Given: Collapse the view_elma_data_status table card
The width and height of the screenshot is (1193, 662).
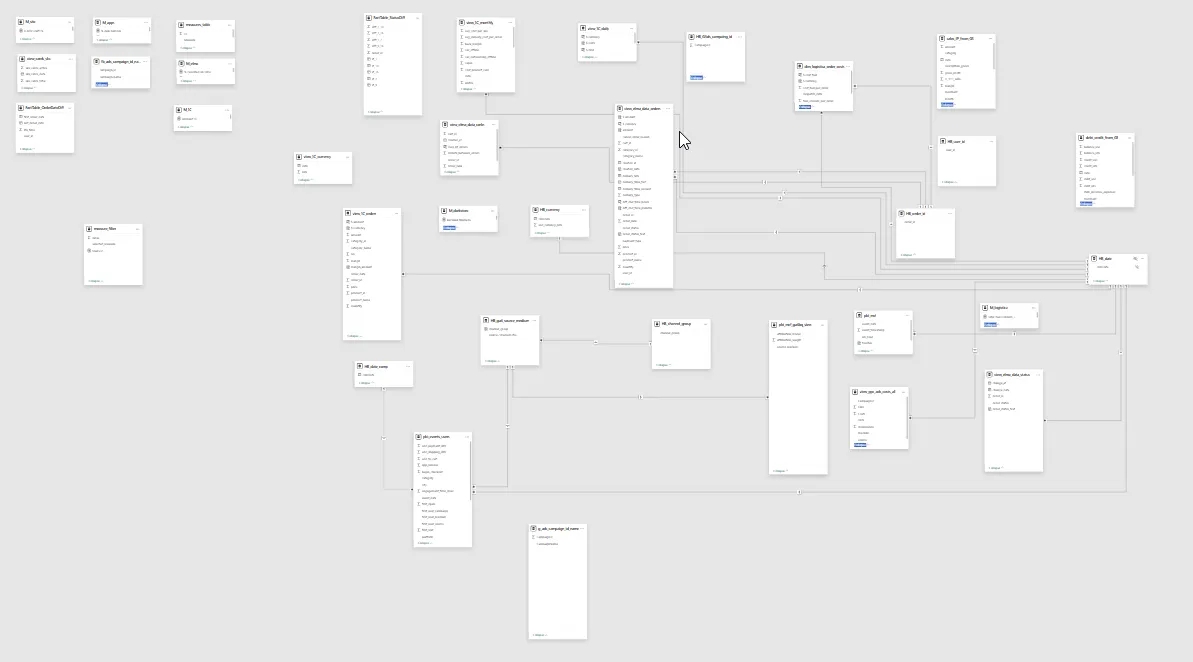Looking at the screenshot, I should coord(995,468).
